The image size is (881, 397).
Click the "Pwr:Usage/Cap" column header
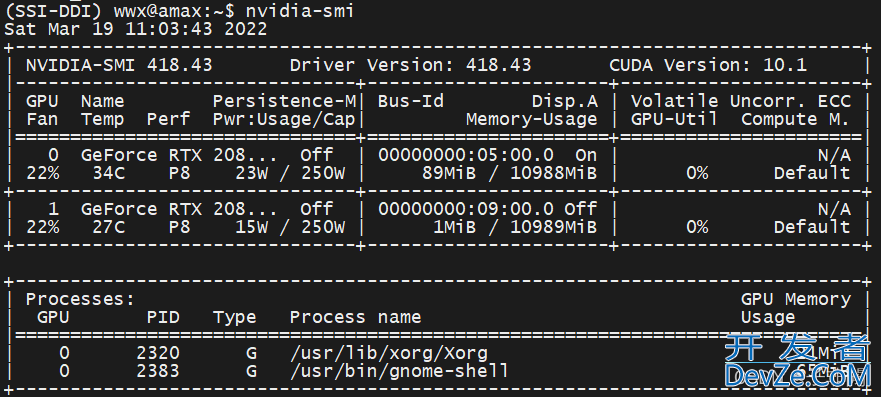pyautogui.click(x=284, y=119)
